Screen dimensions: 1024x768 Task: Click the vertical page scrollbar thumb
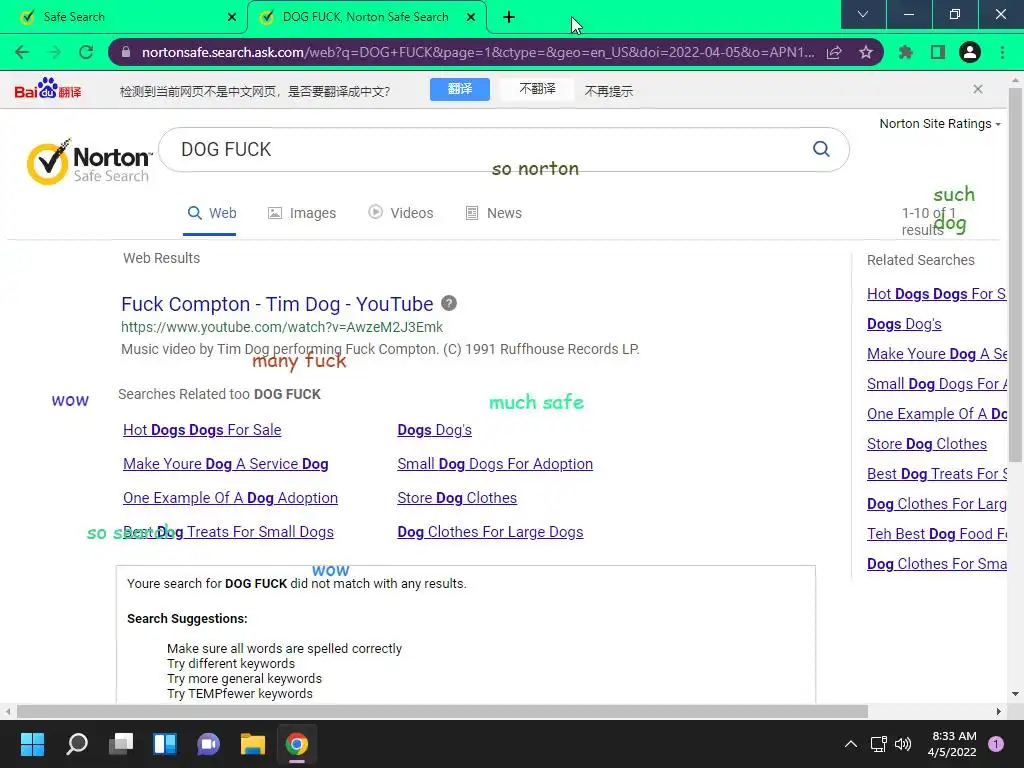(x=1015, y=274)
